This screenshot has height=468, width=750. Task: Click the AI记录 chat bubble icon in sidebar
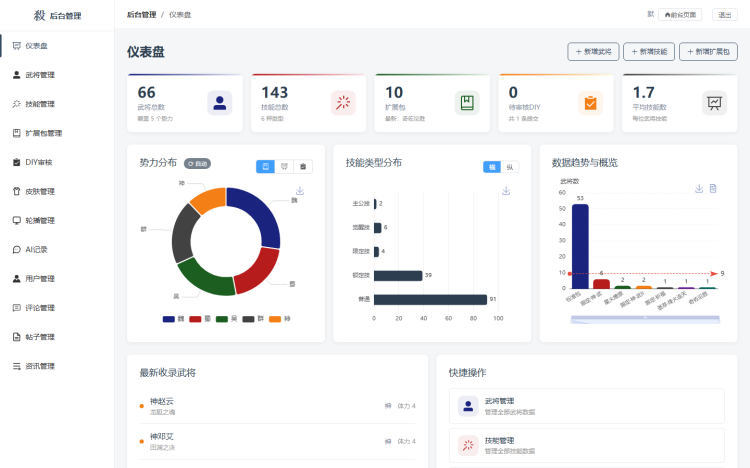coord(17,249)
